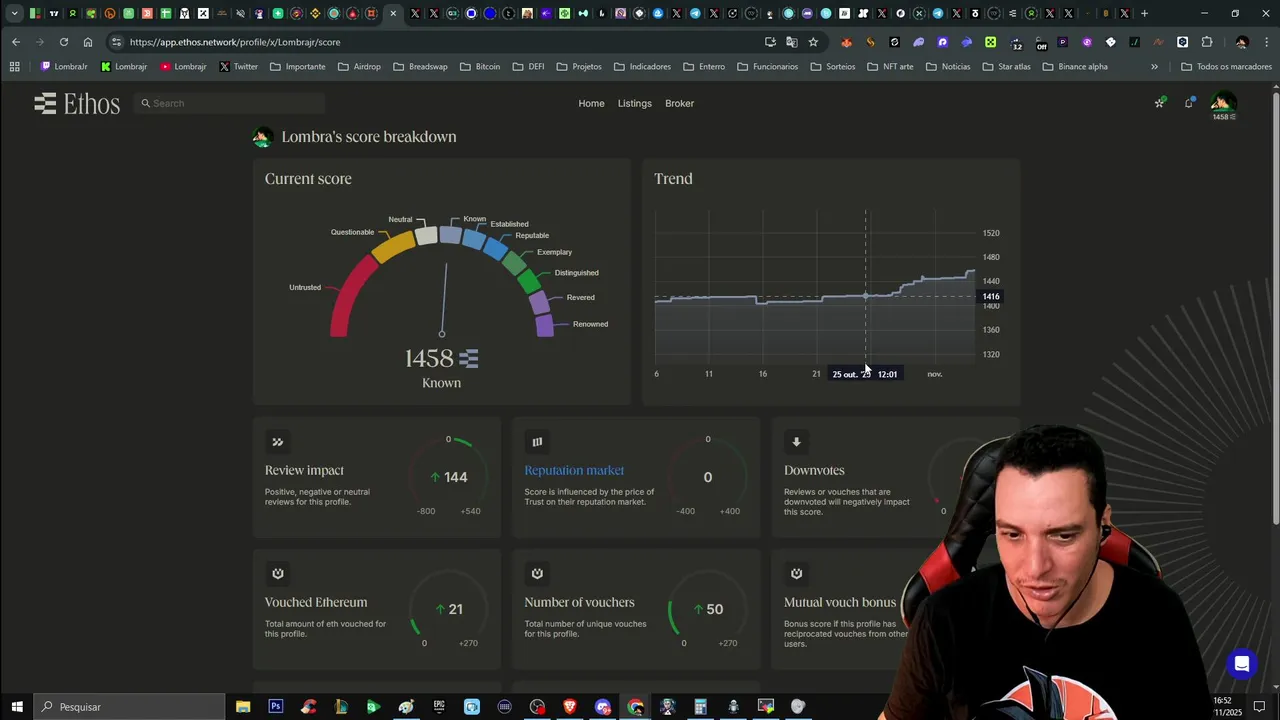
Task: Open File Explorer from the taskbar
Action: pyautogui.click(x=243, y=707)
